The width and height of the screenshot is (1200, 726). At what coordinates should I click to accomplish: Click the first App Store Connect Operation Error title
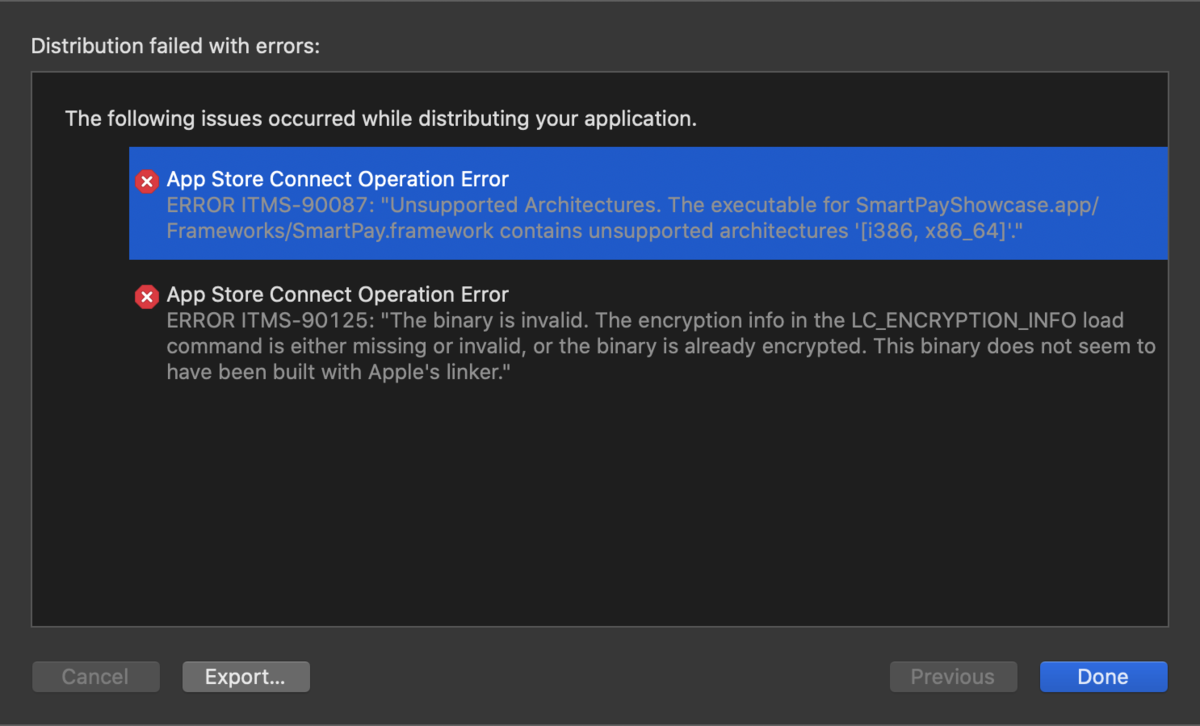pos(337,179)
